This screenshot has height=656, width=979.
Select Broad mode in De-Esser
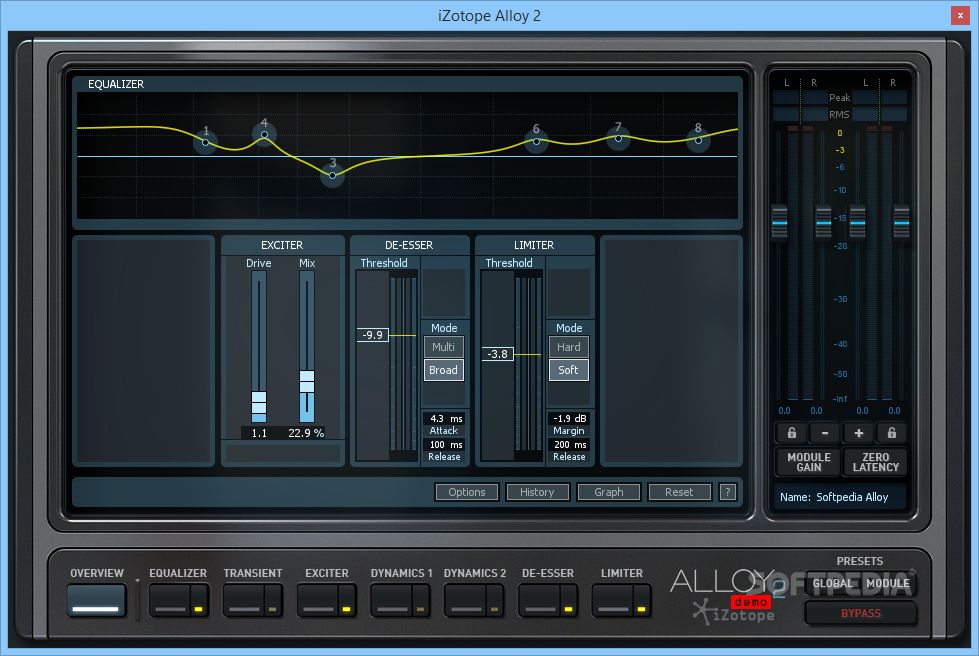[443, 370]
